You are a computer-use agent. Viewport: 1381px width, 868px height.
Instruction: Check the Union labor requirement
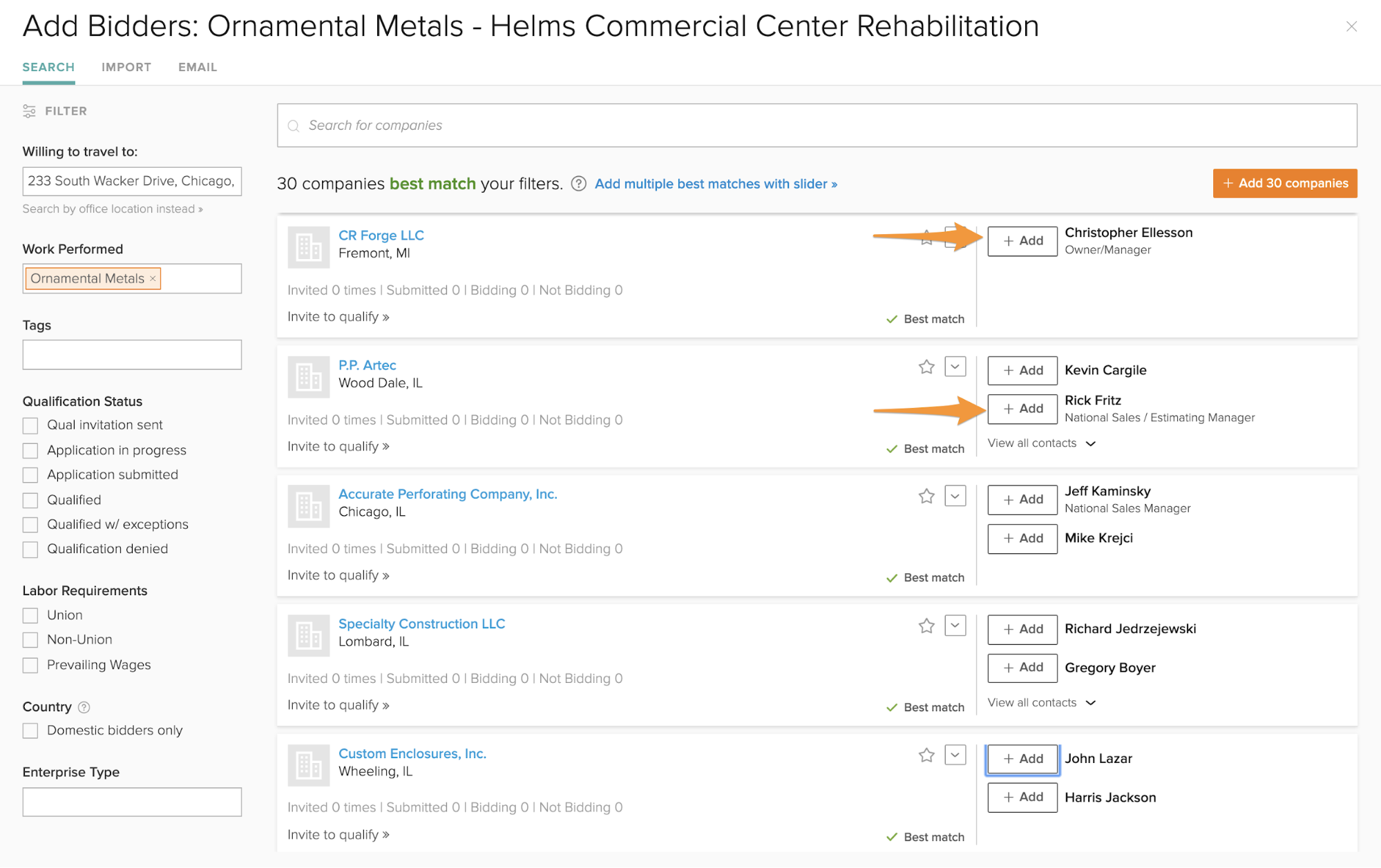coord(30,615)
